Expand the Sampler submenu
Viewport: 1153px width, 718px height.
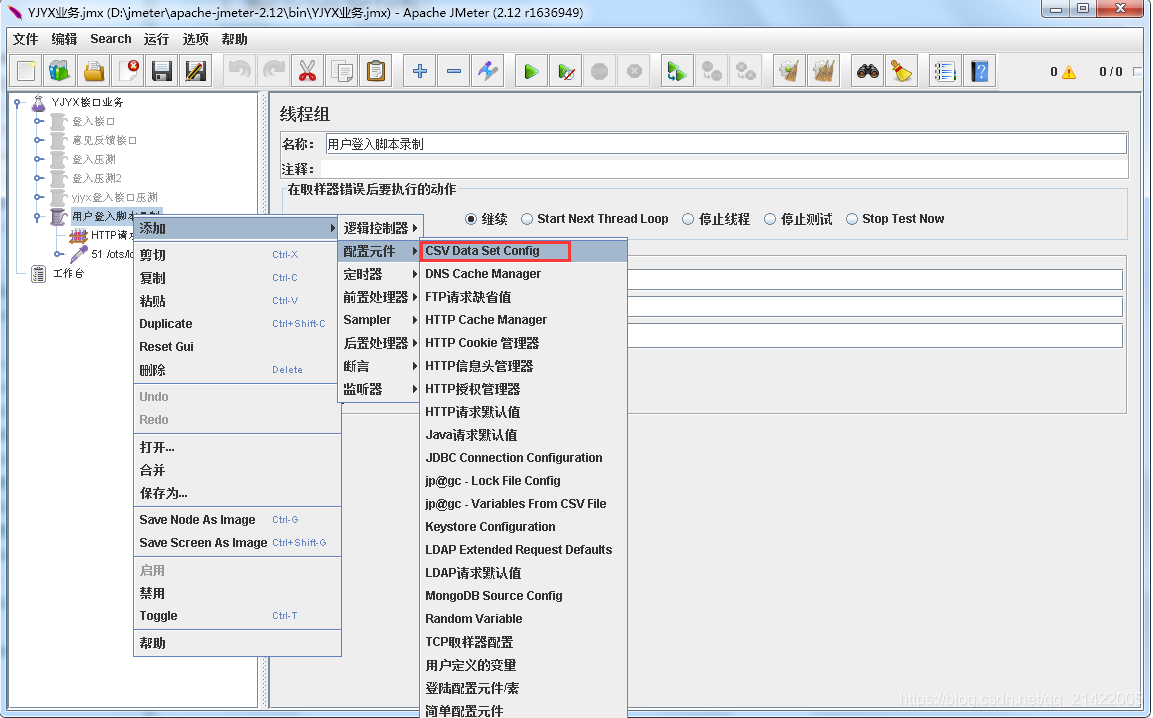point(379,320)
